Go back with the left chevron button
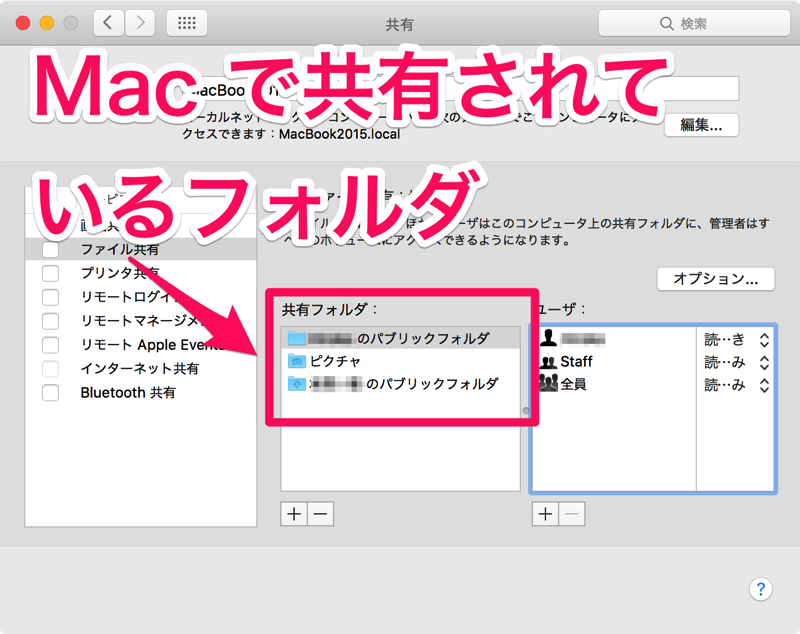This screenshot has height=634, width=800. [x=108, y=23]
